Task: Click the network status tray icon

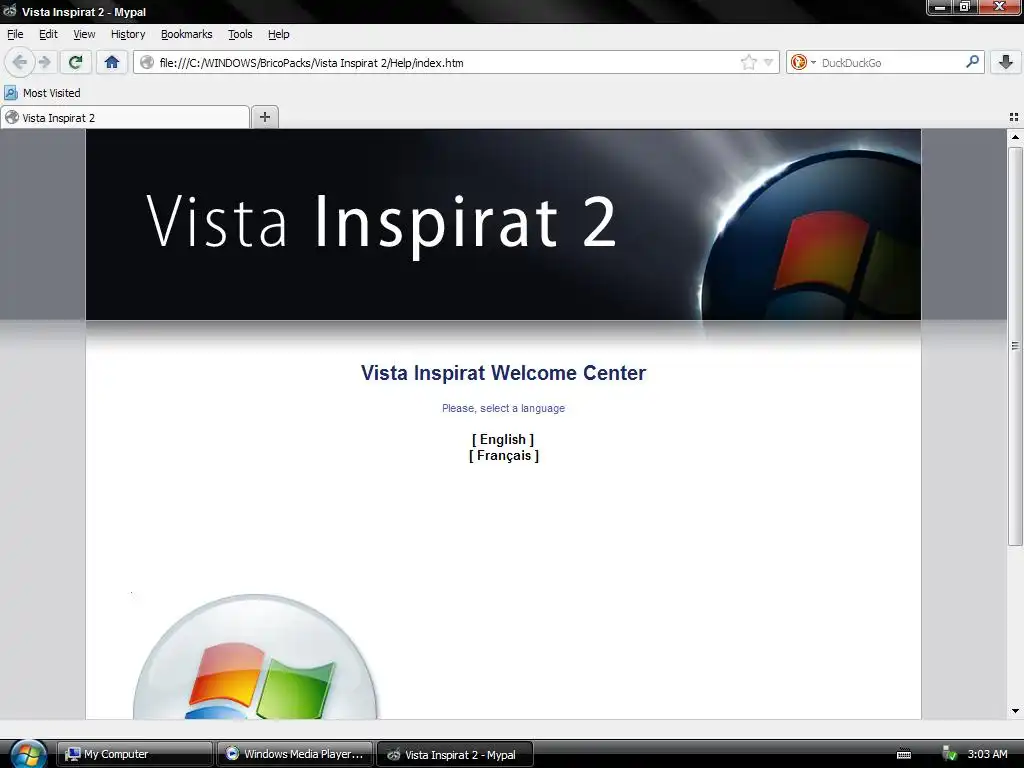Action: (950, 754)
